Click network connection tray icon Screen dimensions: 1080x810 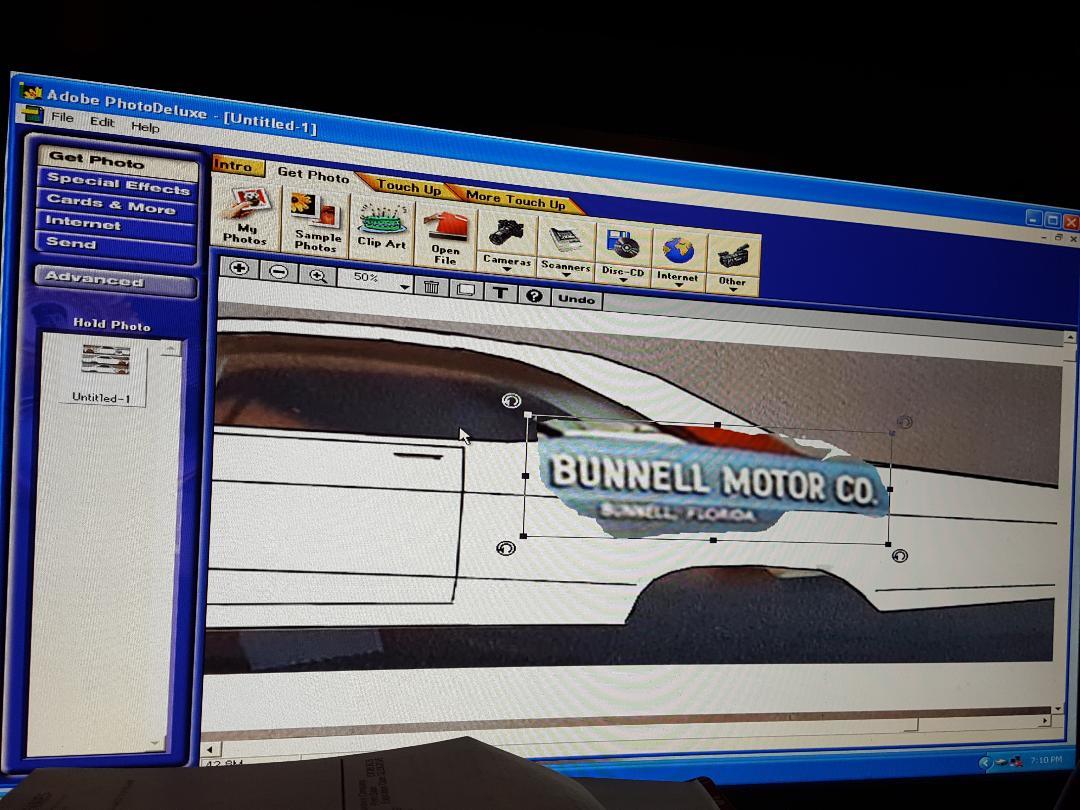click(x=1016, y=762)
